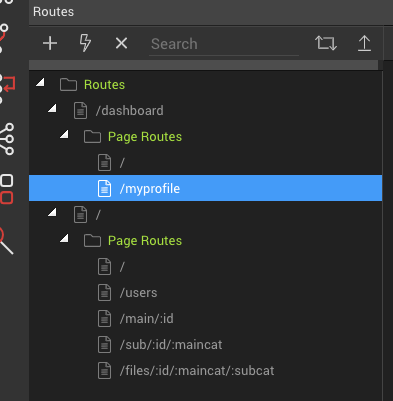Collapse the root Routes folder
Viewport: 393px width, 401px height.
pos(40,82)
